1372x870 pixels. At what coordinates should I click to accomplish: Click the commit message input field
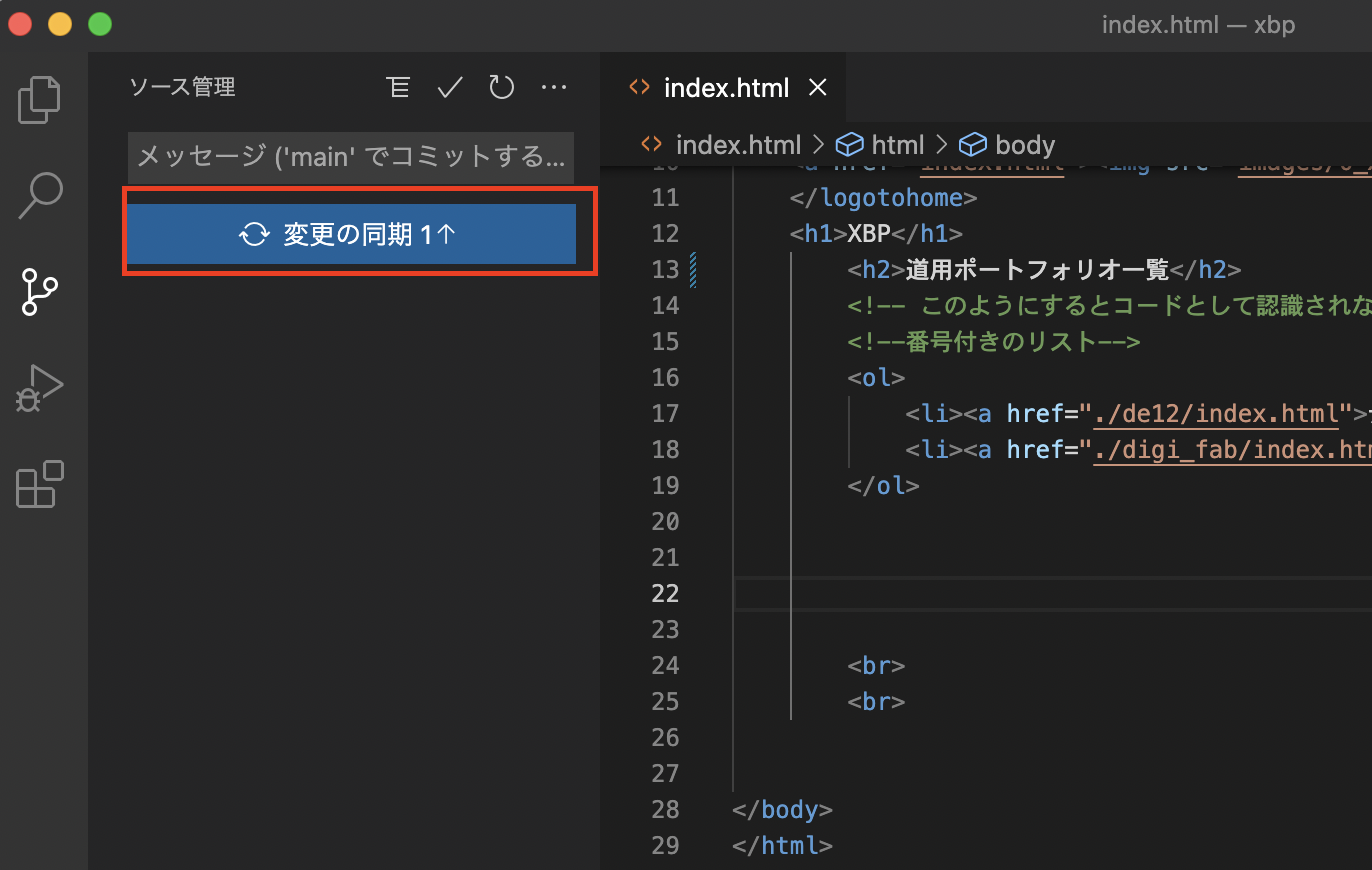(351, 157)
